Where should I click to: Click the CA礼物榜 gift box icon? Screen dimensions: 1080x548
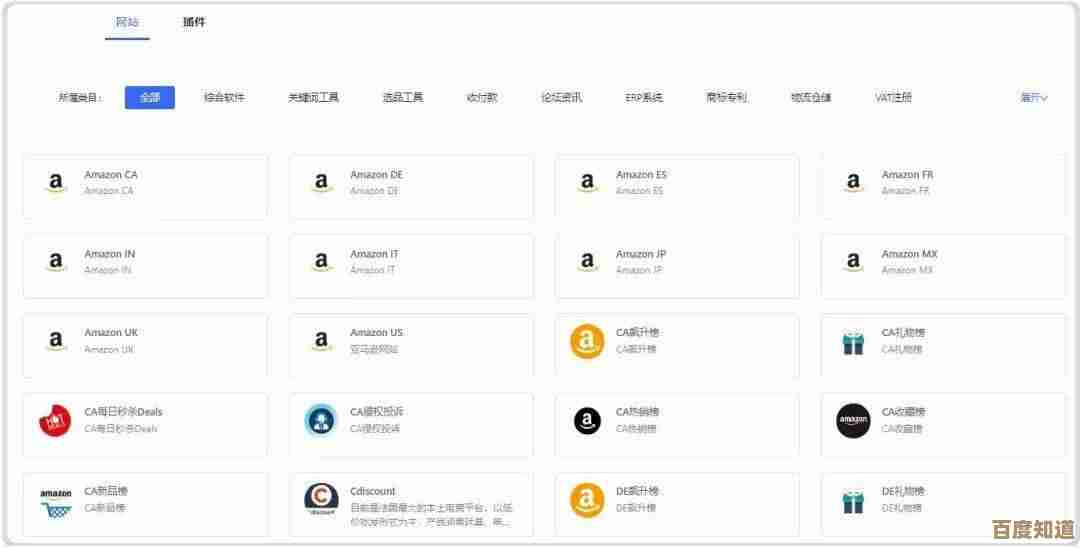[x=853, y=342]
